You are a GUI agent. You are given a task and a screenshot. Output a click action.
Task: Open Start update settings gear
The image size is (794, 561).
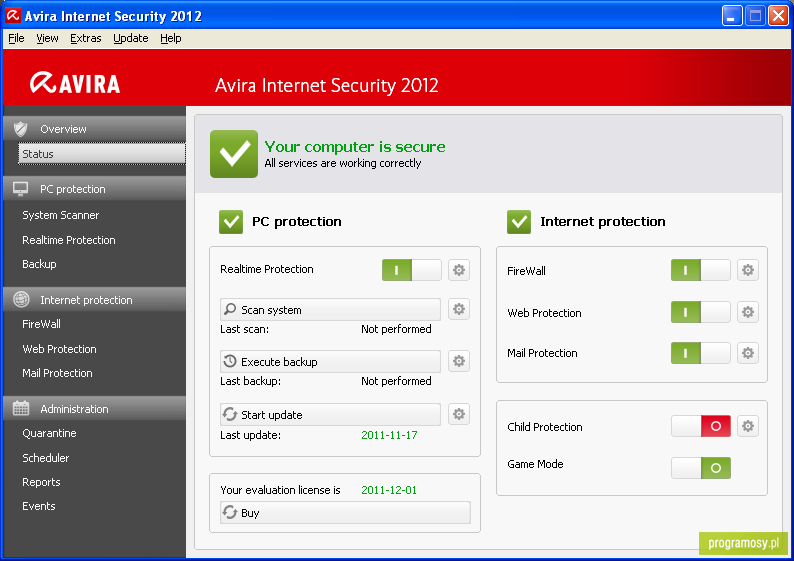pyautogui.click(x=459, y=414)
